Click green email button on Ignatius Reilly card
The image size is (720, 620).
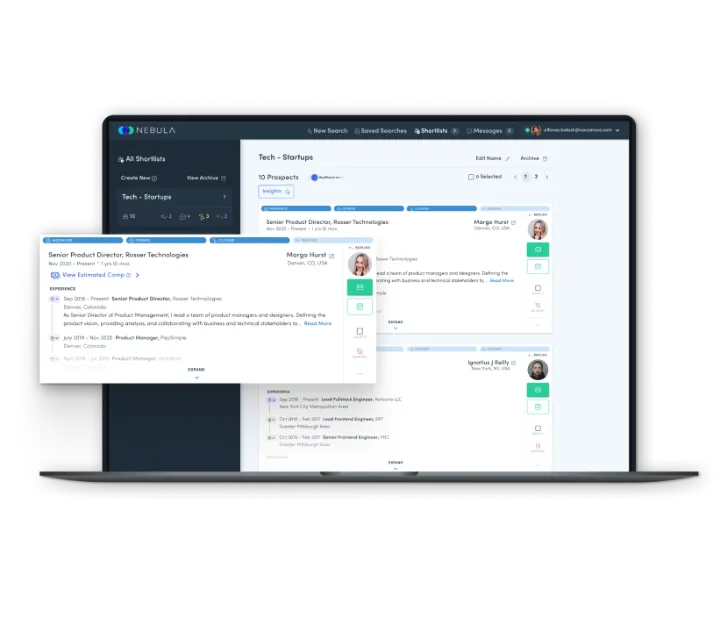pyautogui.click(x=538, y=390)
